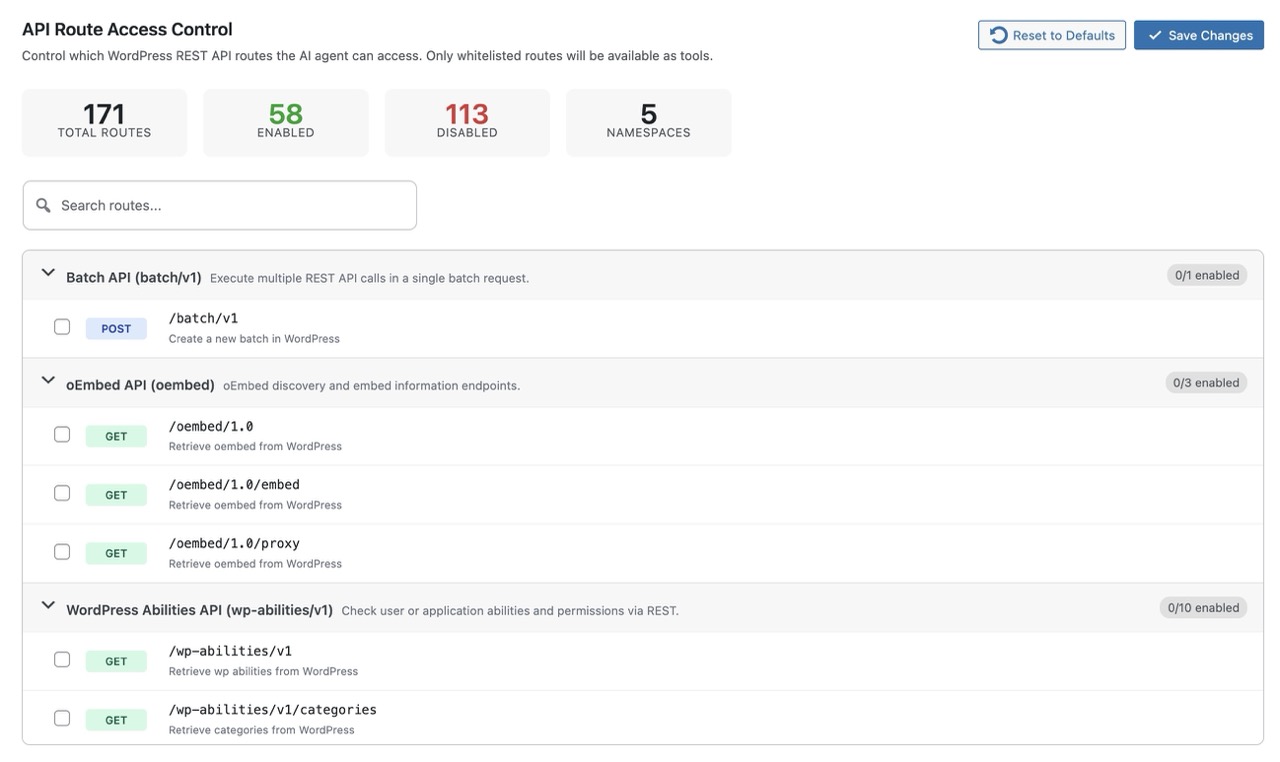Check the /wp-abilities/v1 route checkbox
1280x762 pixels.
tap(62, 660)
